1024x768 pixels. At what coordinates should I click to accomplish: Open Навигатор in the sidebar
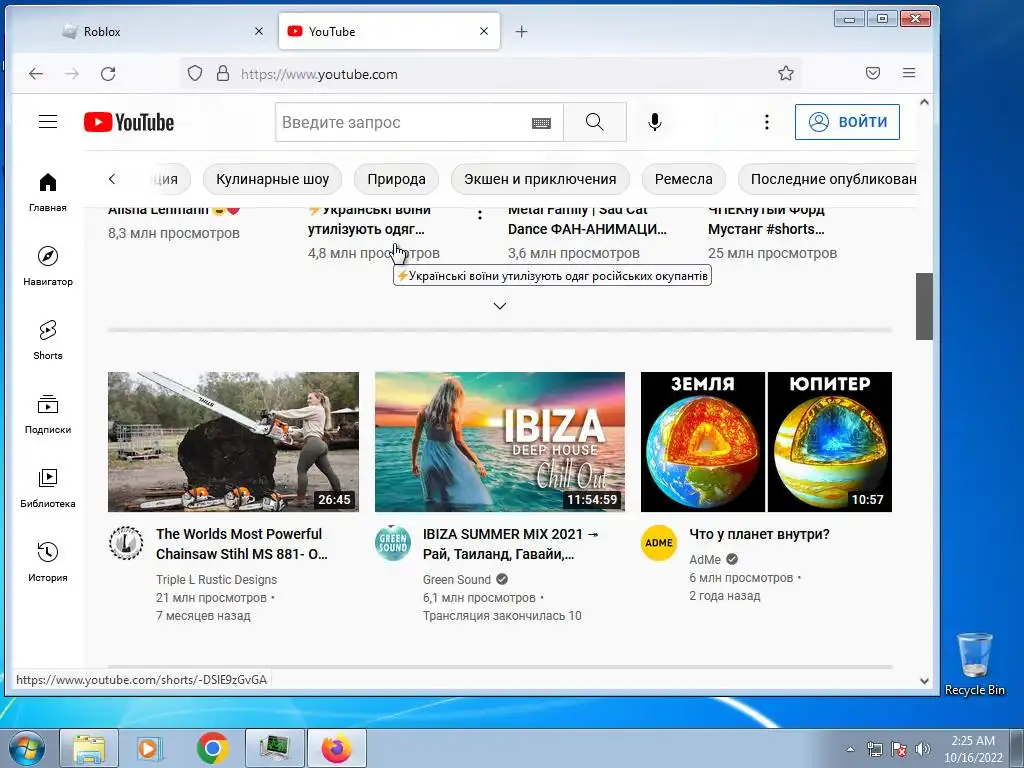[x=48, y=266]
